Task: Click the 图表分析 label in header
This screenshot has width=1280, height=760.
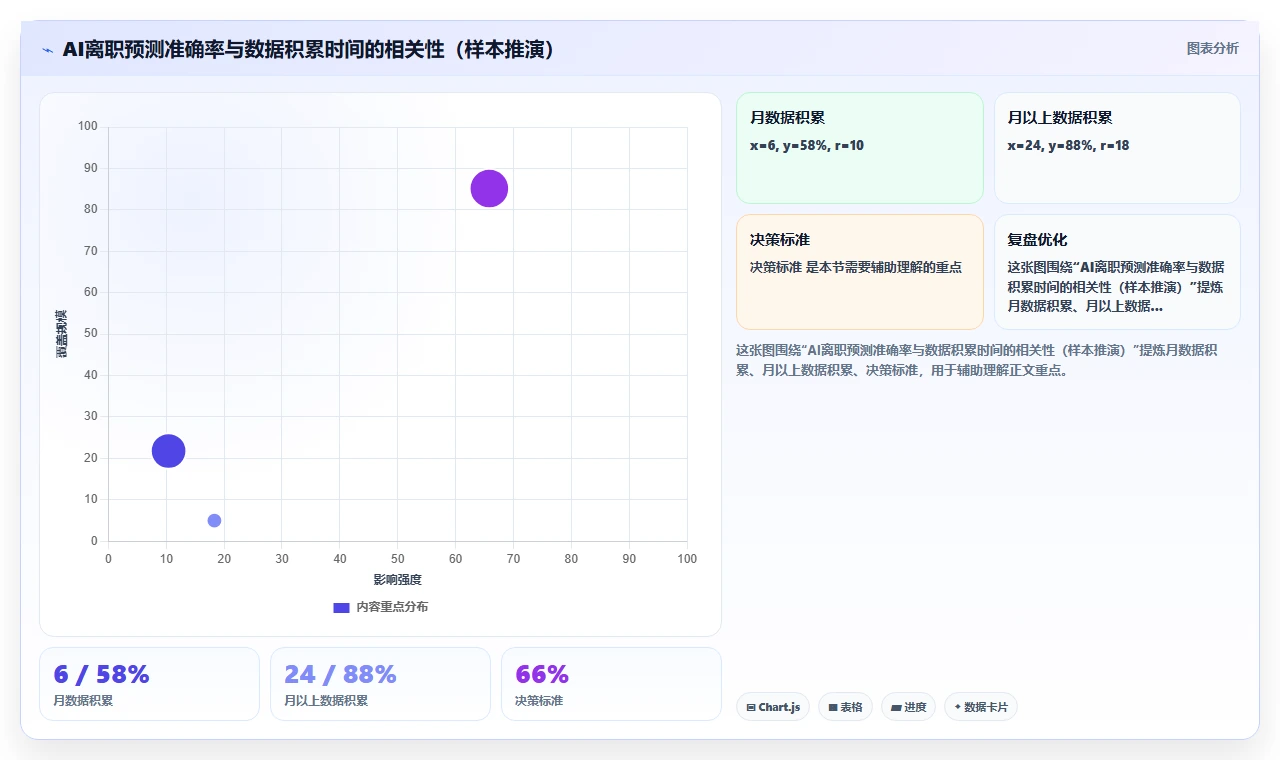Action: 1212,48
